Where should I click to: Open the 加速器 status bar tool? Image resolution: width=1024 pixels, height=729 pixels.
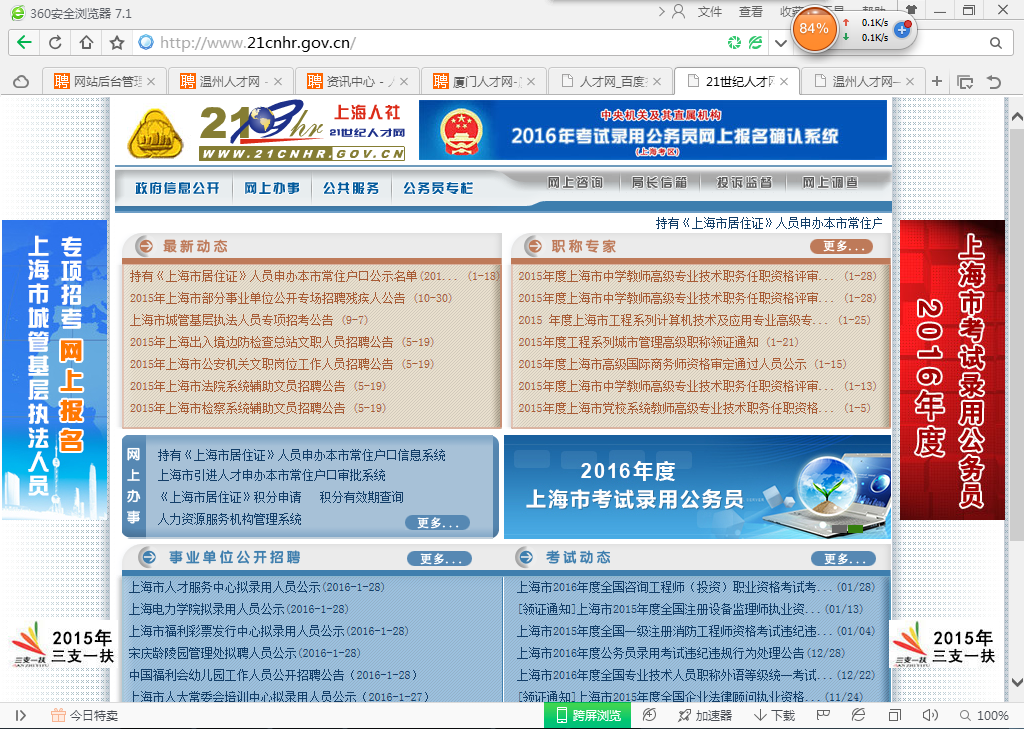pos(705,716)
